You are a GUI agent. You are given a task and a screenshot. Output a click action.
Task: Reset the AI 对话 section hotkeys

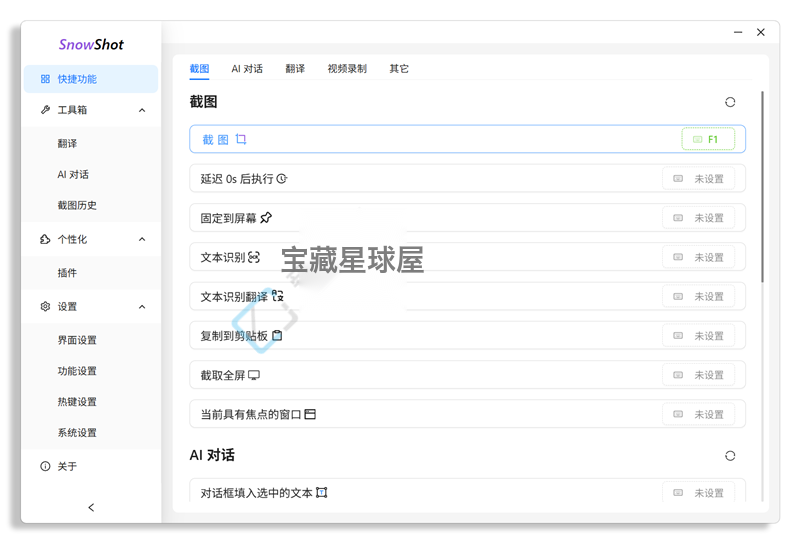[730, 456]
